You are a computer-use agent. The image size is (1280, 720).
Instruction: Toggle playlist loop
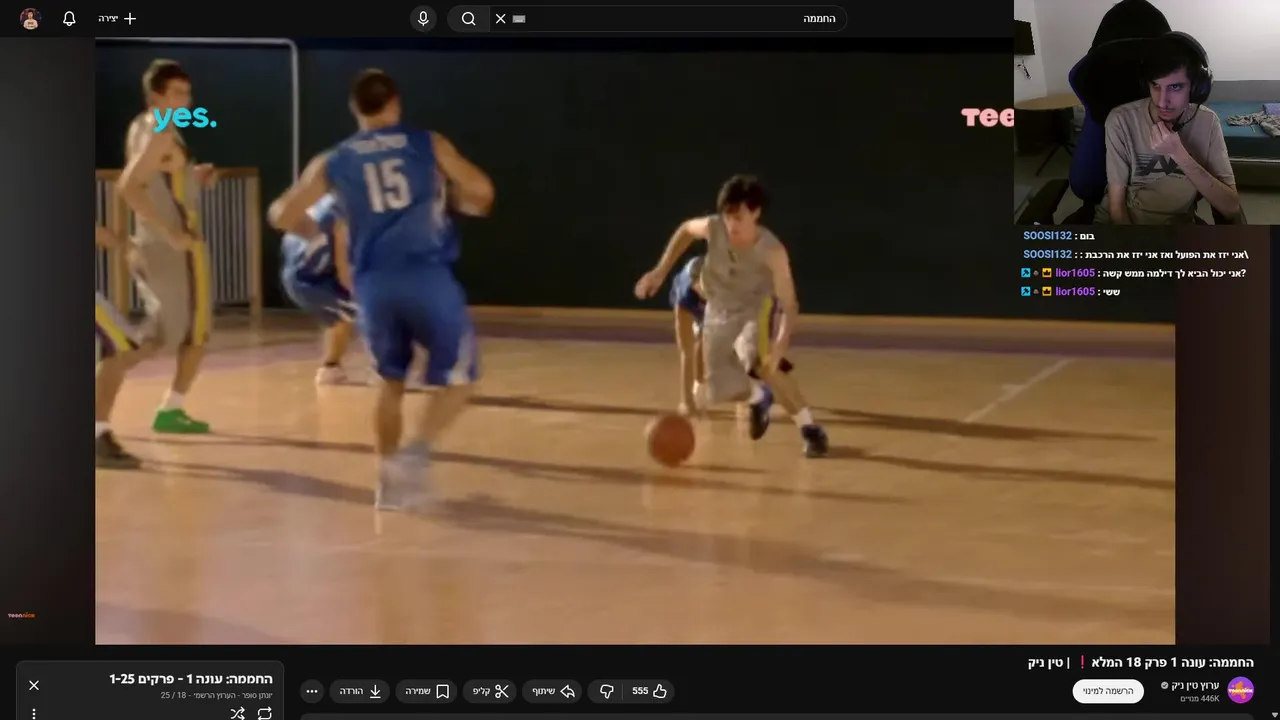click(x=264, y=714)
